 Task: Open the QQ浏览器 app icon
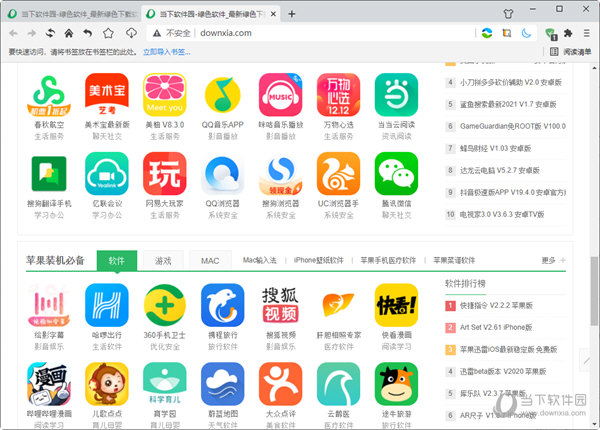(x=223, y=174)
